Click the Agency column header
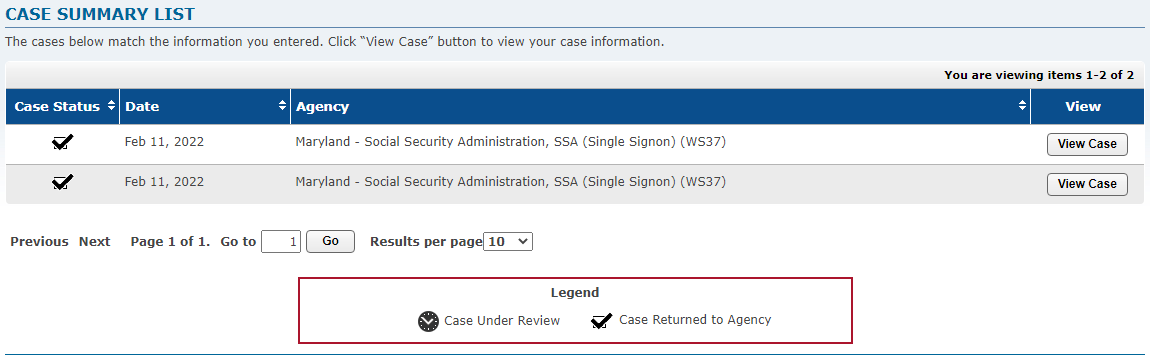1150x361 pixels. 323,106
